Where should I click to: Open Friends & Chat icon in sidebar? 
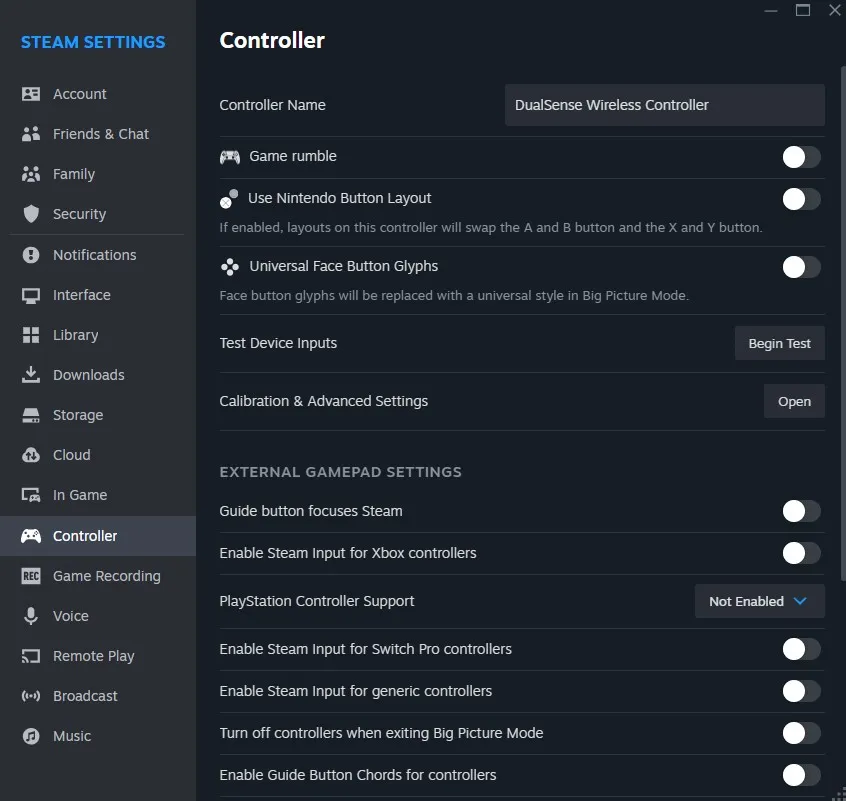point(31,134)
